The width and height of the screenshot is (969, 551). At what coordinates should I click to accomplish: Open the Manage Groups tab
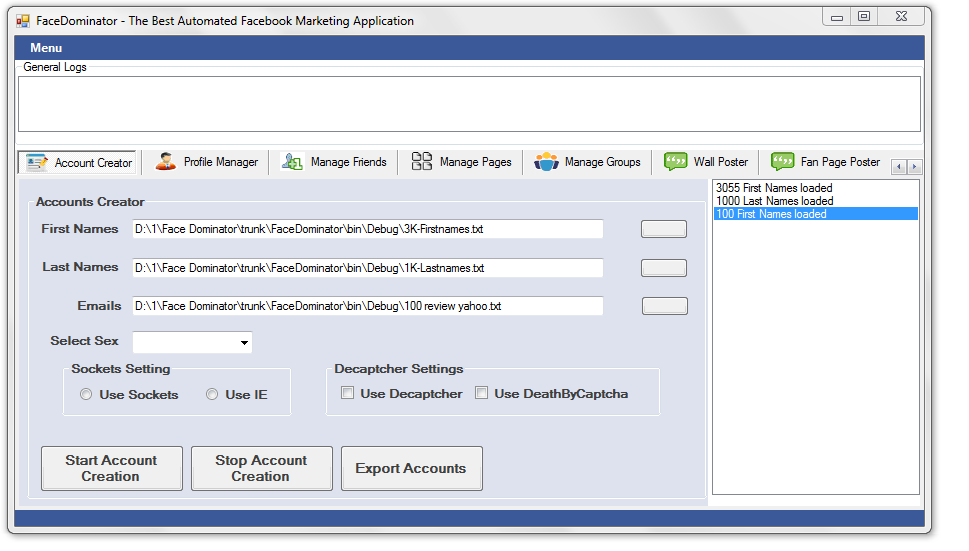(587, 162)
